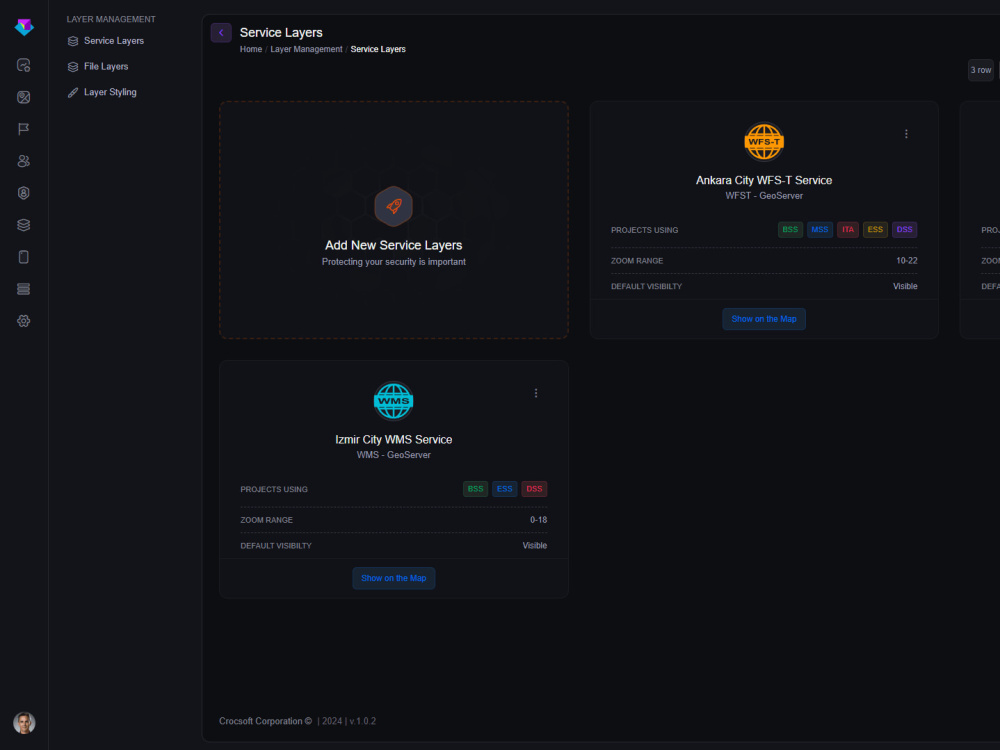
Task: Click the 3 row layout button
Action: [x=980, y=70]
